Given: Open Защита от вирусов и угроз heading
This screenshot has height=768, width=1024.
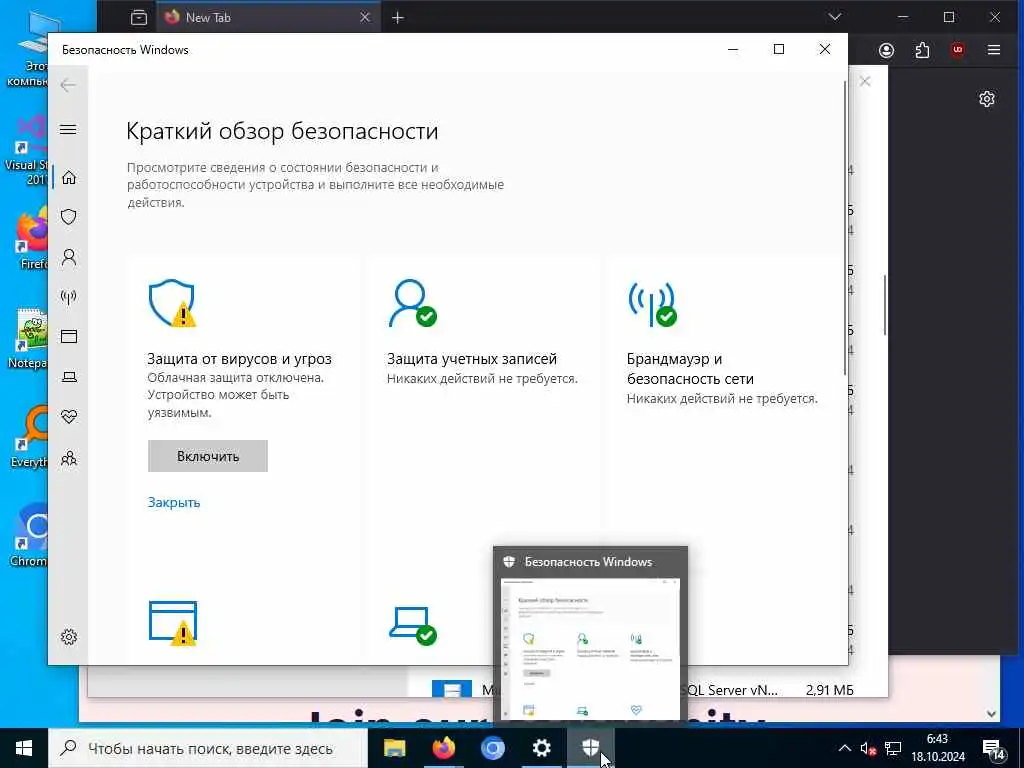Looking at the screenshot, I should coord(239,359).
